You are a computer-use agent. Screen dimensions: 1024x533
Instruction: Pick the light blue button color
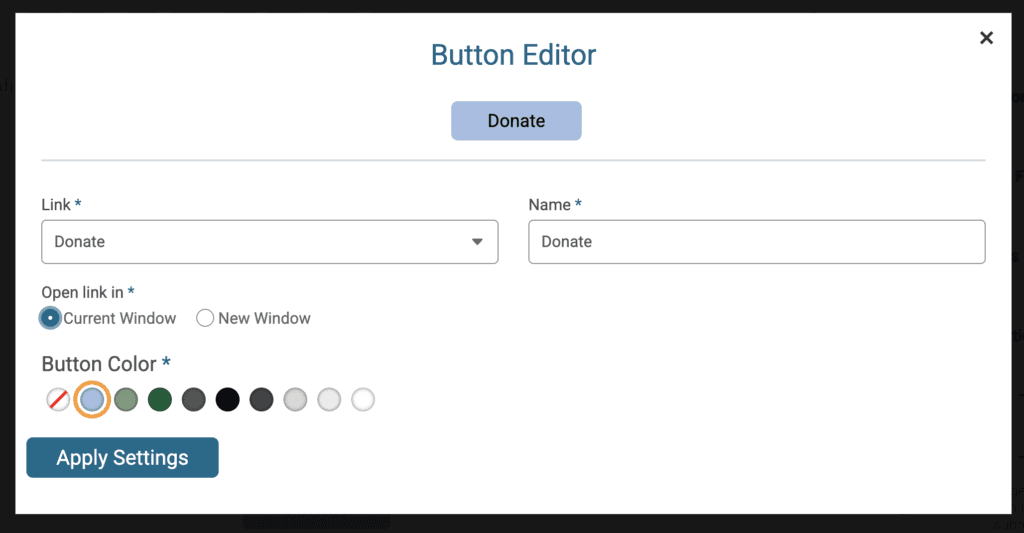tap(92, 399)
